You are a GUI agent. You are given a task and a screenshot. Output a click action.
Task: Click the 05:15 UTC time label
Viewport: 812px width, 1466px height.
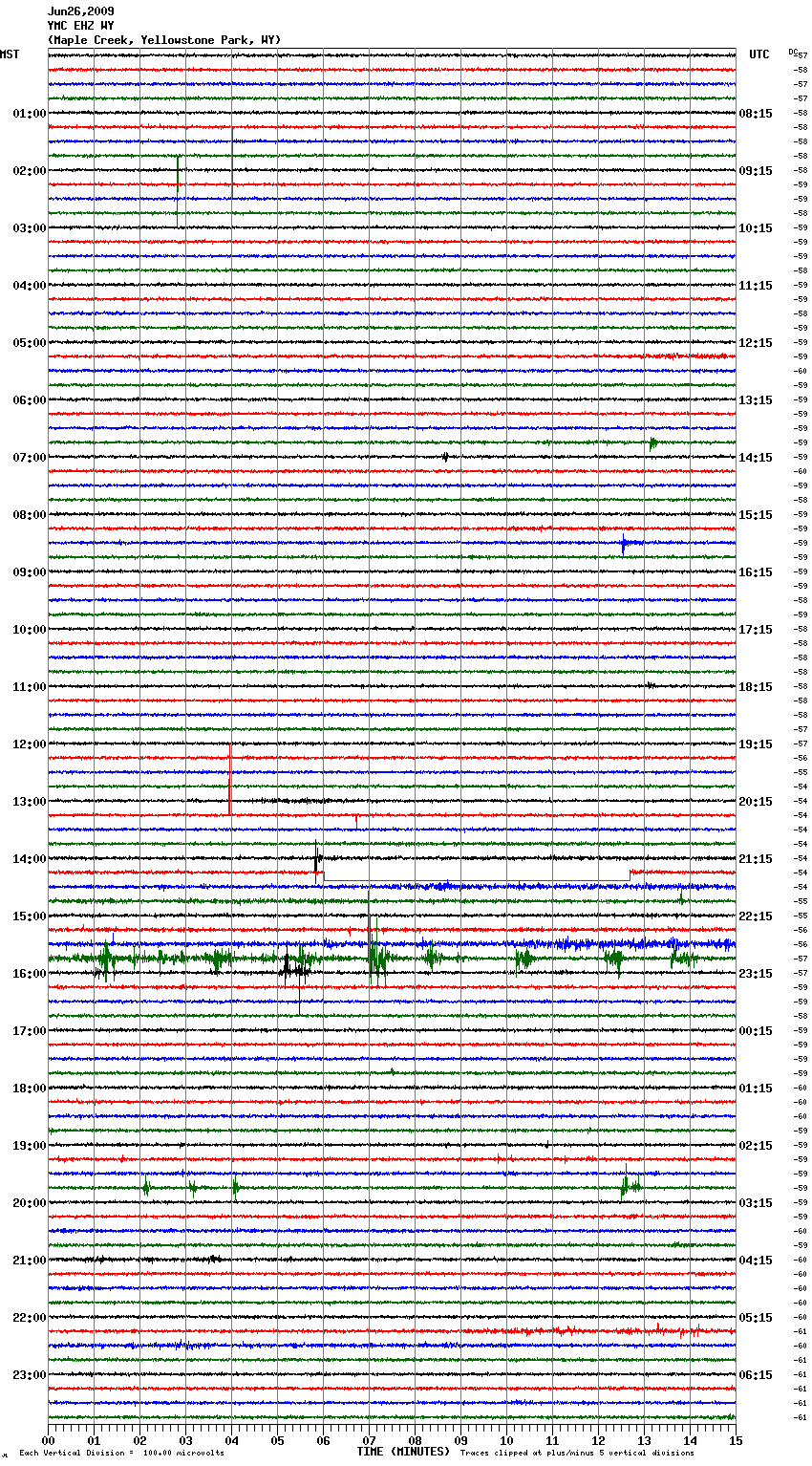[756, 1318]
